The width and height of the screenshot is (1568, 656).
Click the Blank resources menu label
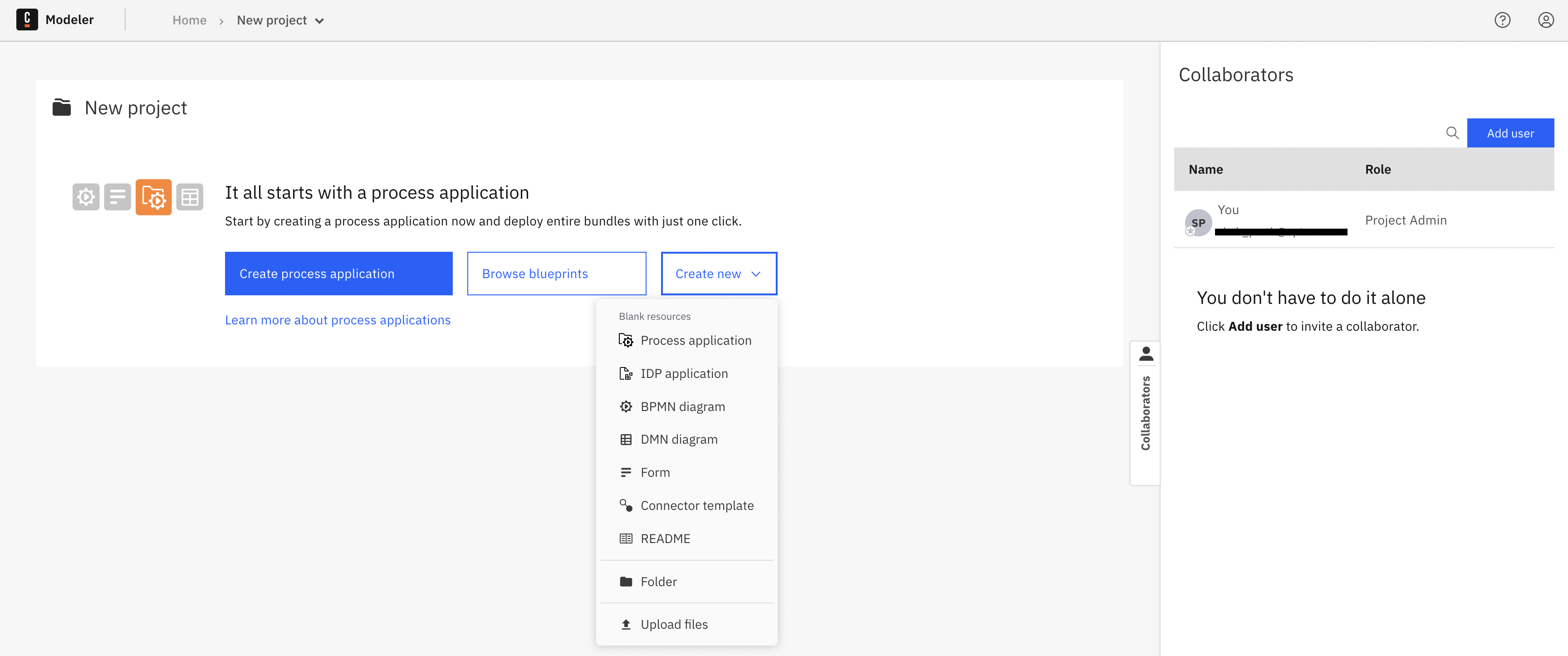[654, 317]
